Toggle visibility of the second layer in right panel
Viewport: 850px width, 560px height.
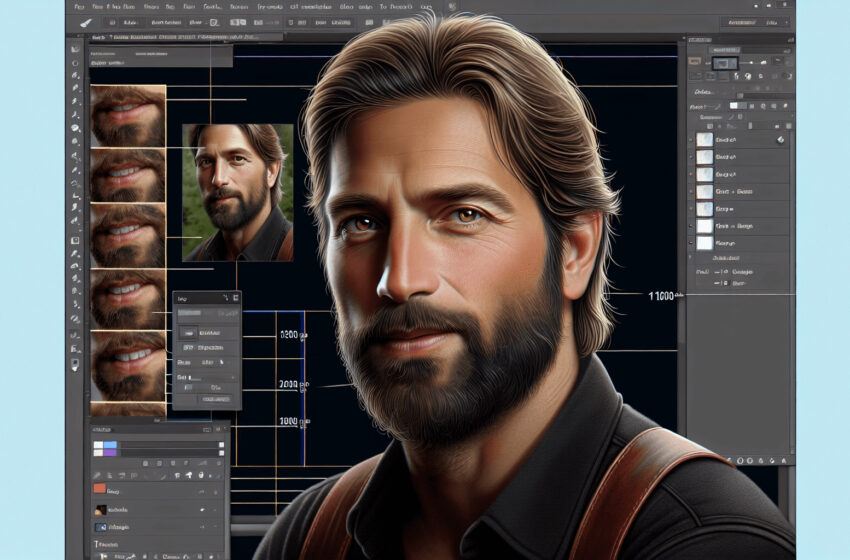point(691,157)
